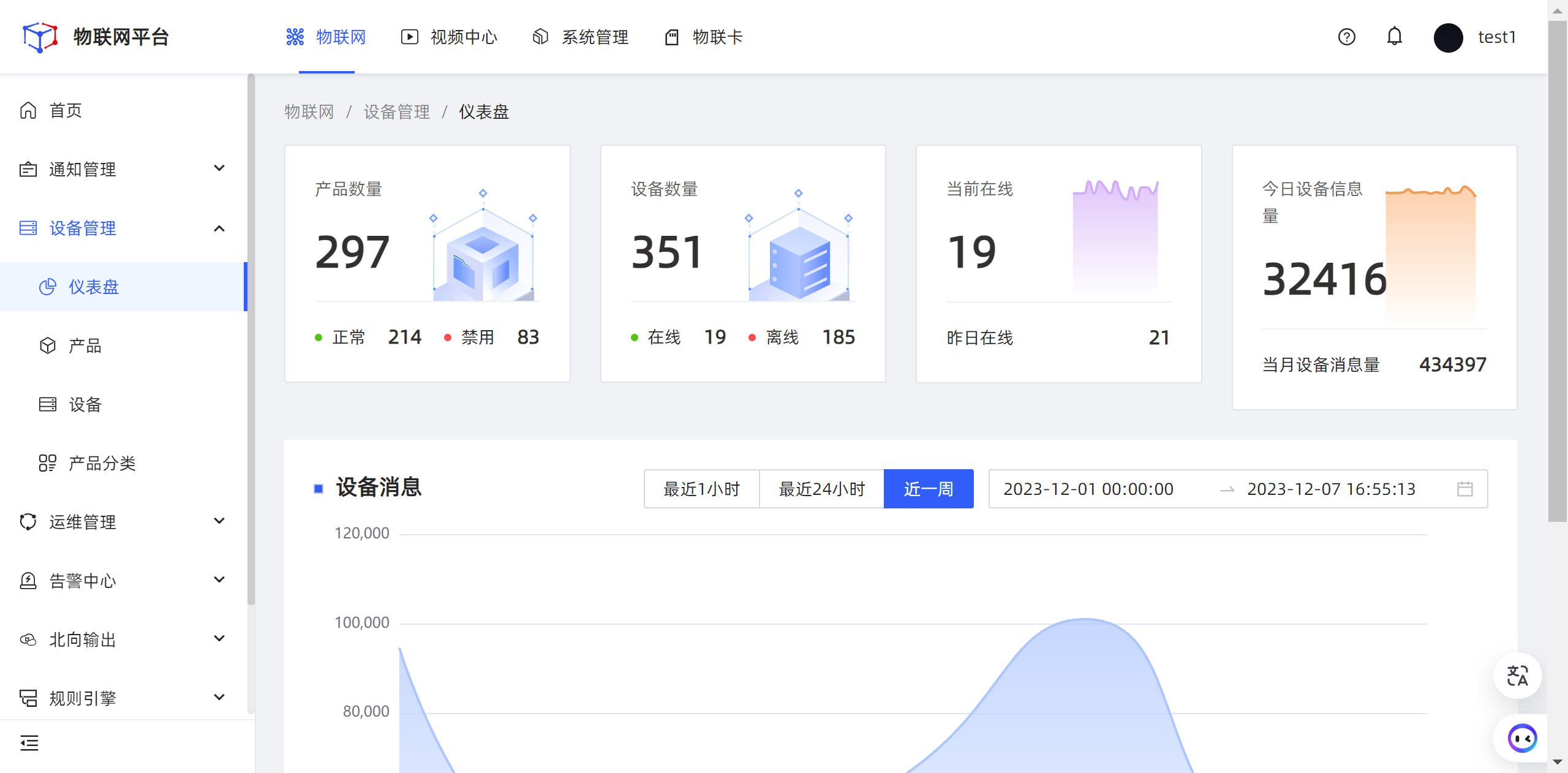
Task: Click the 告警中心 alarm icon
Action: pos(28,581)
